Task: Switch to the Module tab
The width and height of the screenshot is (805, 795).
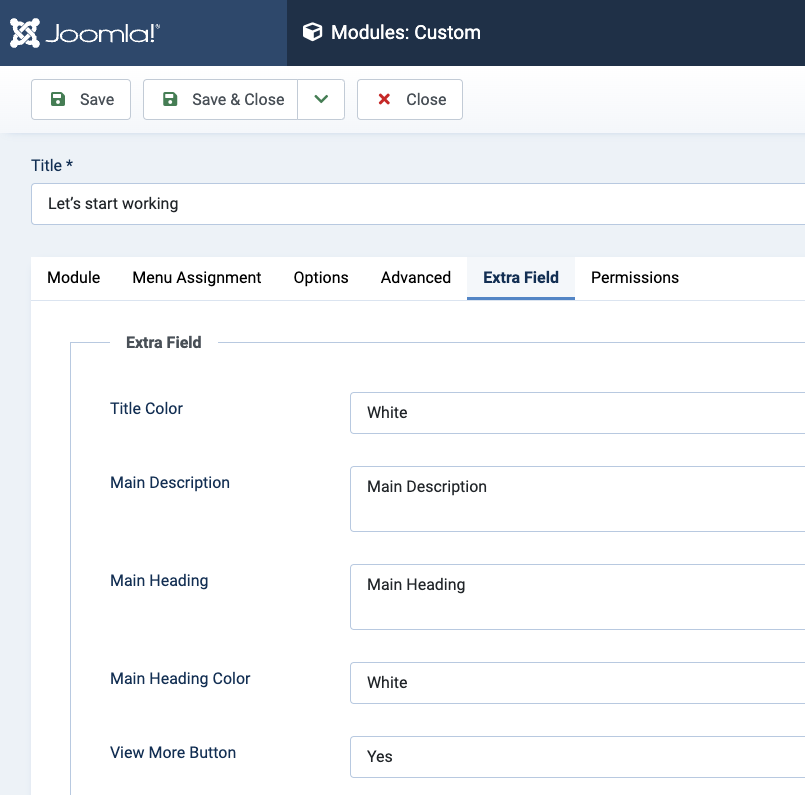Action: point(74,278)
